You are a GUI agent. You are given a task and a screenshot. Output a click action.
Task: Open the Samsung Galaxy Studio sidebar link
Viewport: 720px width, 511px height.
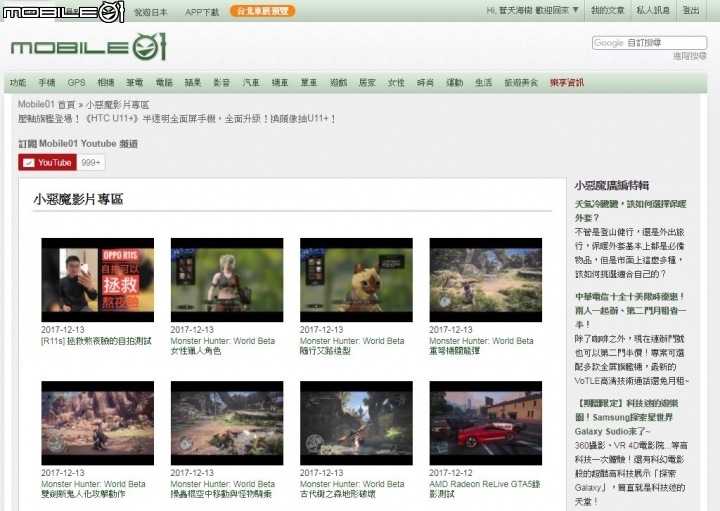coord(626,417)
